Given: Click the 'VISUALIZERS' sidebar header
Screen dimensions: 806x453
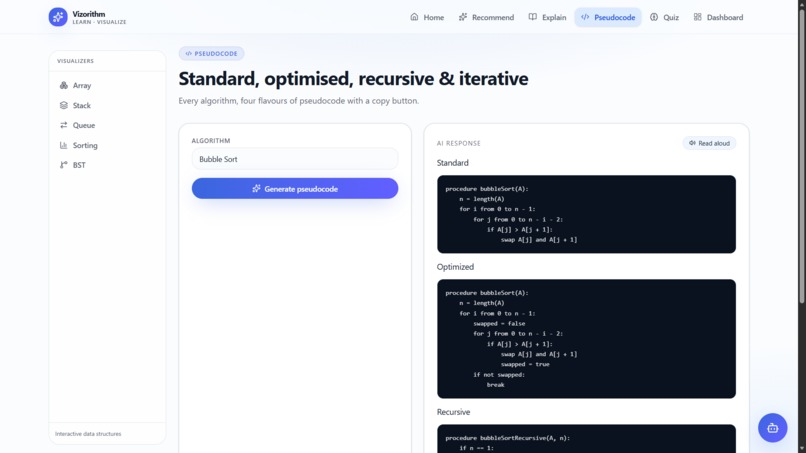Looking at the screenshot, I should point(76,61).
